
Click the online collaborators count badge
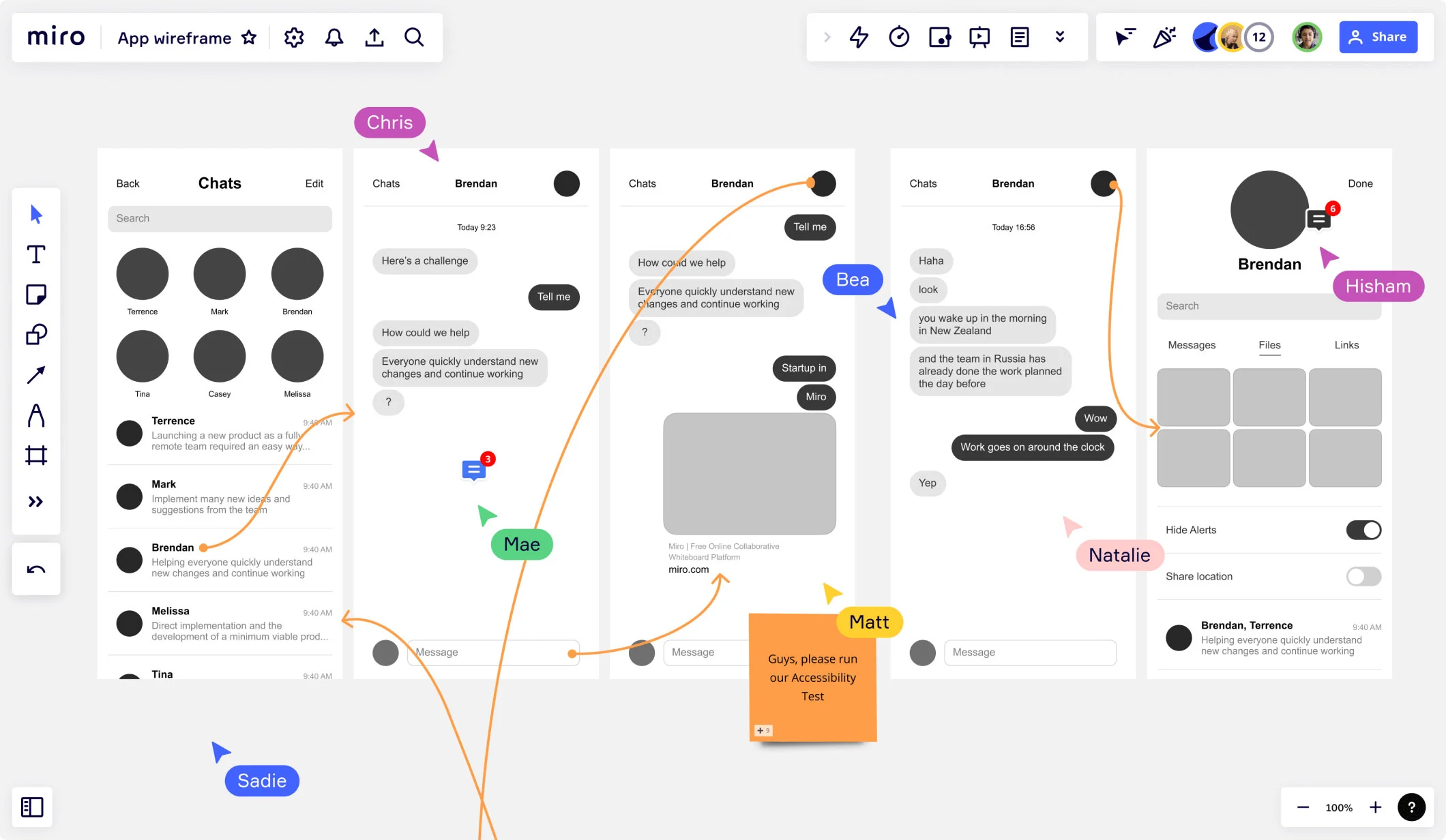point(1259,36)
